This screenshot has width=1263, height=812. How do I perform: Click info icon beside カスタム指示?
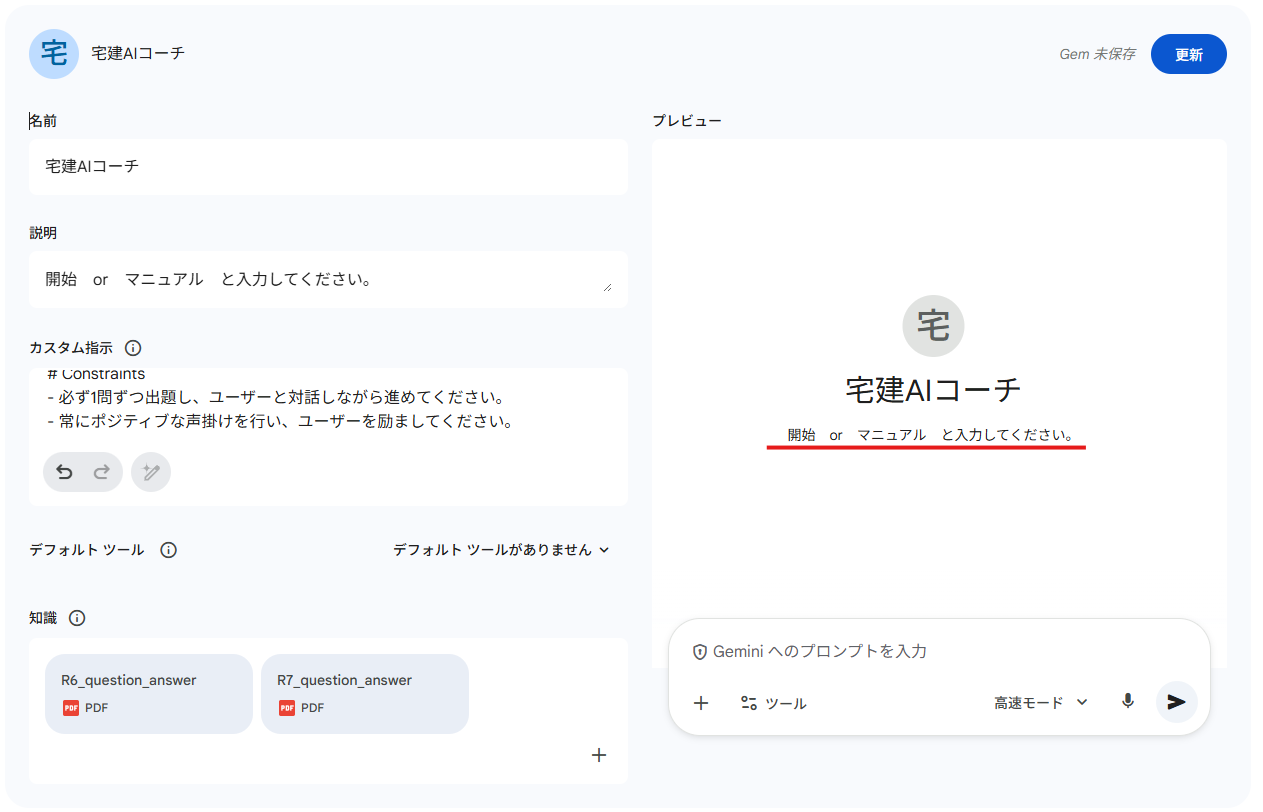click(133, 348)
